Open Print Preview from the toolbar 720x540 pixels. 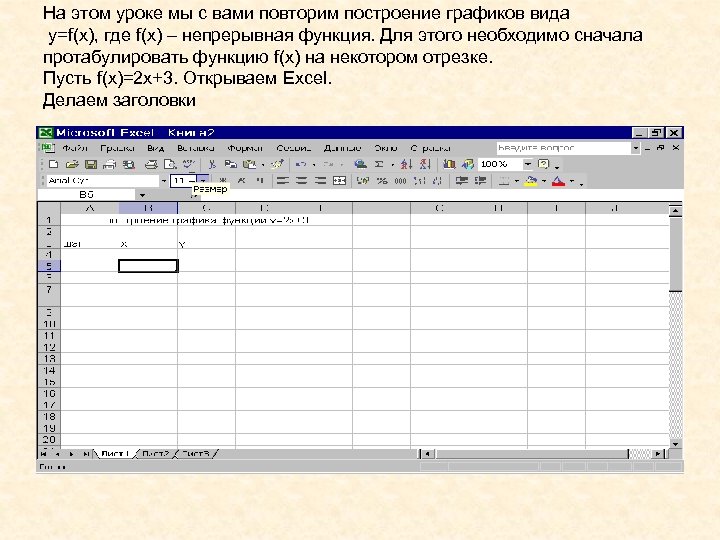pos(170,164)
